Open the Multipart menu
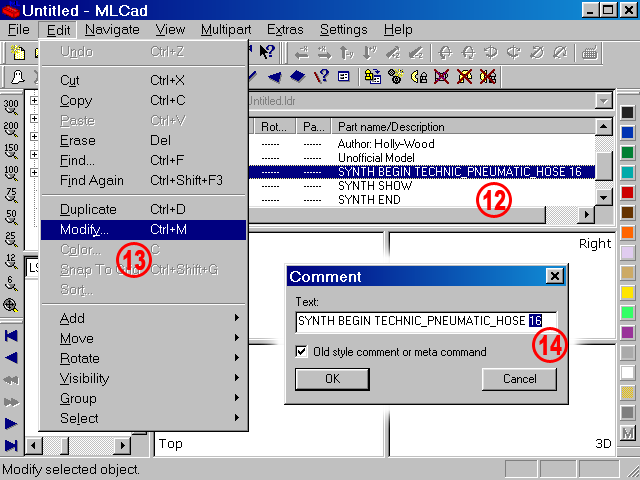 (x=226, y=30)
